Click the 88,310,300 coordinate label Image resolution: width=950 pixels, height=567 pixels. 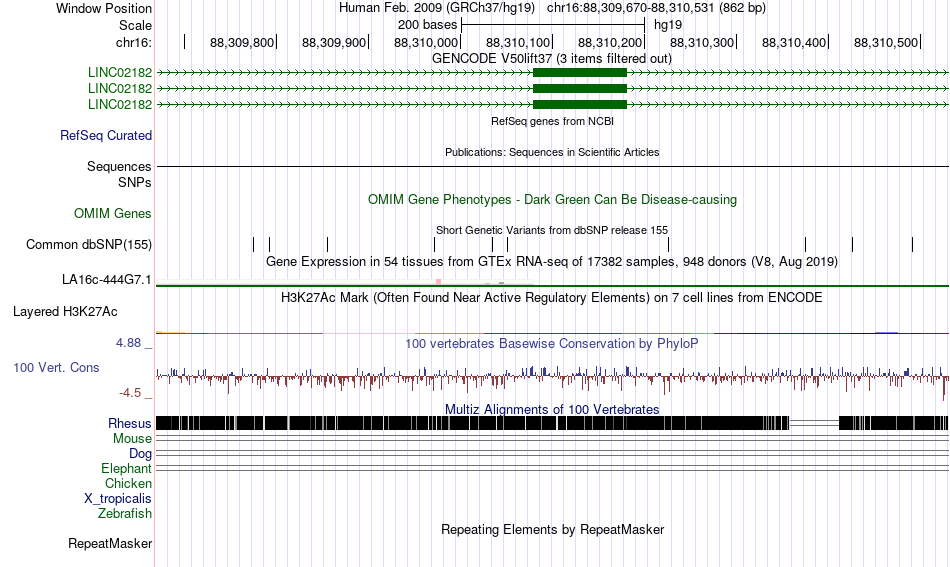click(702, 42)
